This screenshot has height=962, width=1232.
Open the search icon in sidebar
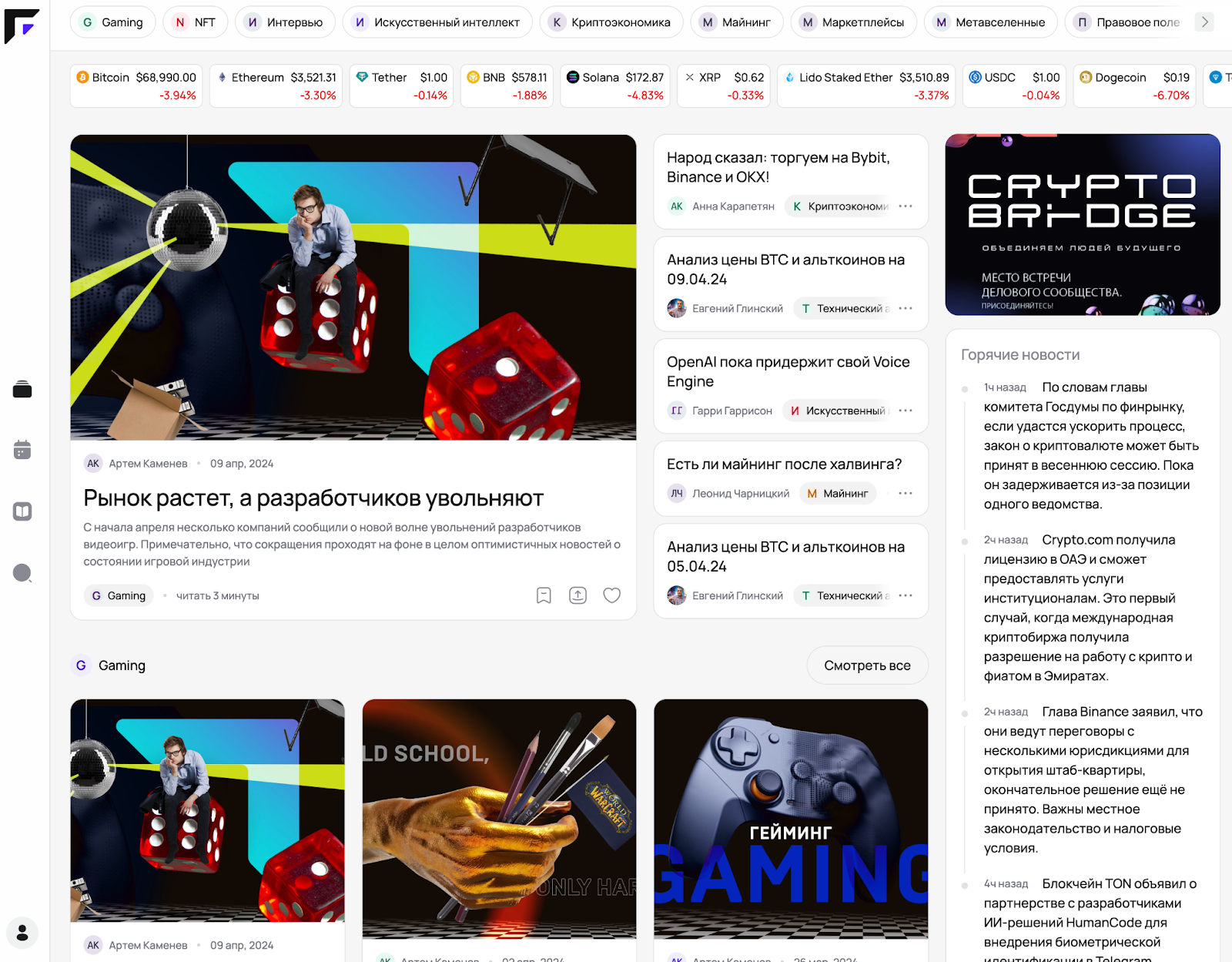[23, 573]
